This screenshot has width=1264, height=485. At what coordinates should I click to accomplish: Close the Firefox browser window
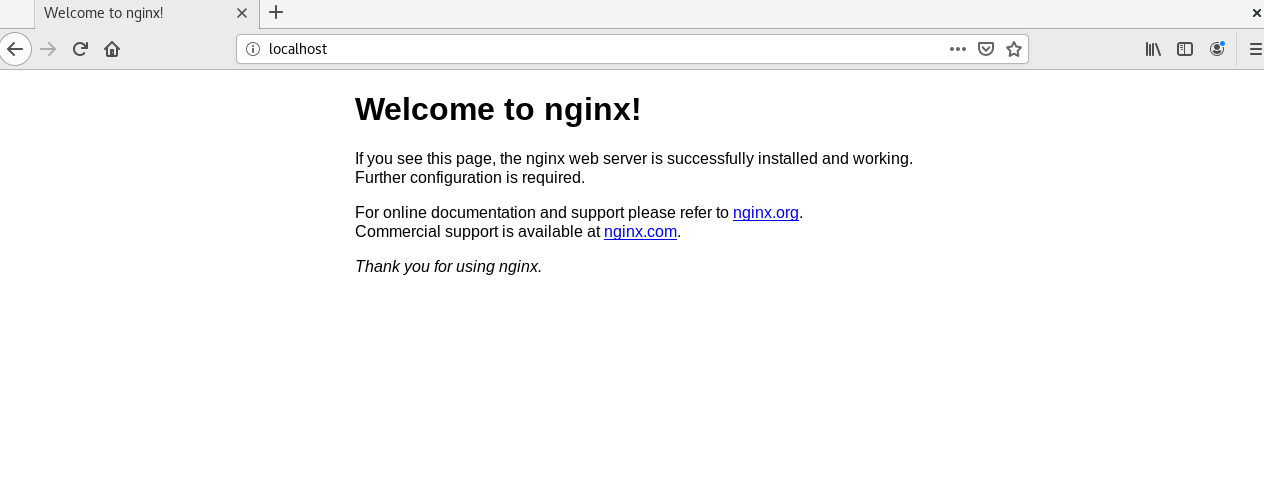pos(1257,13)
